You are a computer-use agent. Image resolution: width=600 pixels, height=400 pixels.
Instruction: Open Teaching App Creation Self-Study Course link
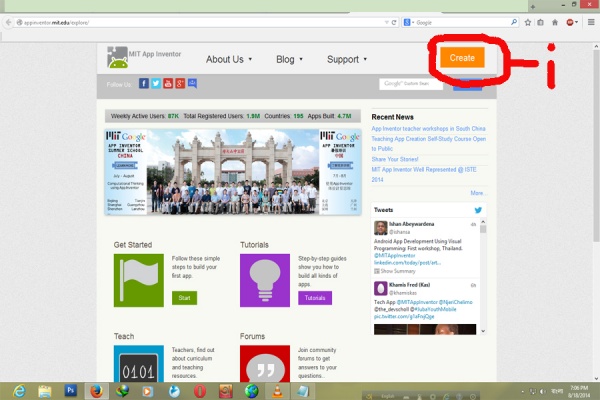pyautogui.click(x=429, y=144)
